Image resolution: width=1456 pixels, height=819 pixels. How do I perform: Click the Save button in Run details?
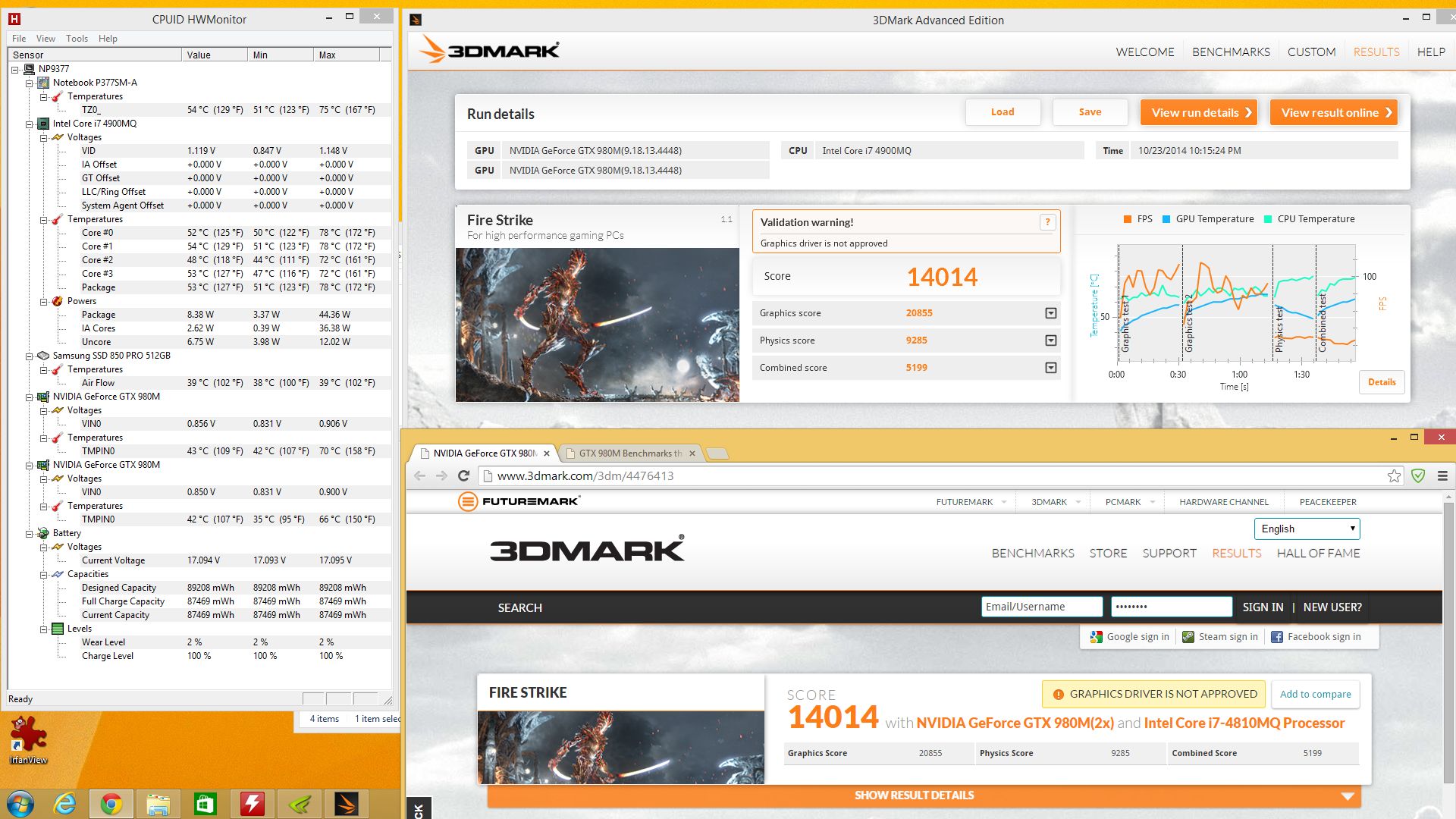(x=1090, y=112)
